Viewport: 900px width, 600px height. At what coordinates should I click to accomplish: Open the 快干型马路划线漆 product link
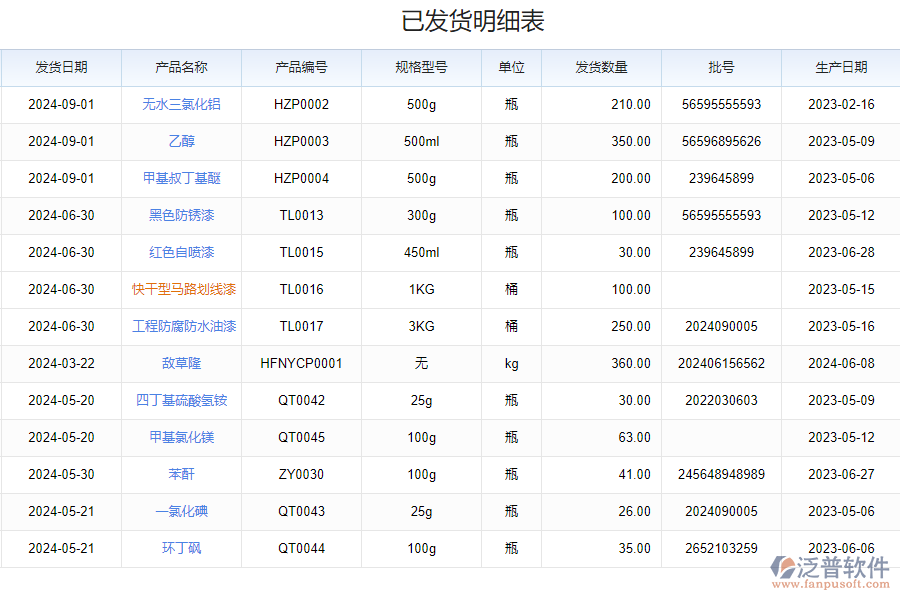click(182, 289)
